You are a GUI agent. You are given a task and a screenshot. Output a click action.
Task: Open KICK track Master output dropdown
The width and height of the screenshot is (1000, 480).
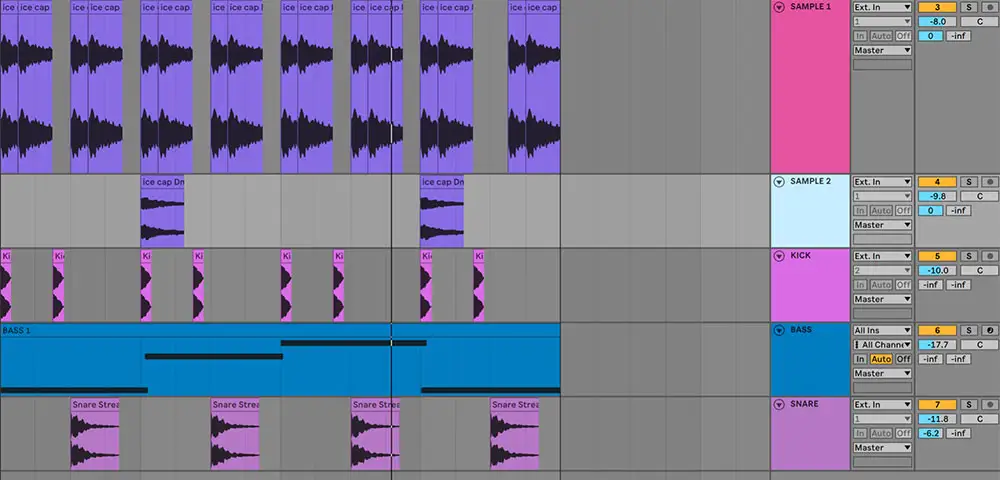coord(882,299)
